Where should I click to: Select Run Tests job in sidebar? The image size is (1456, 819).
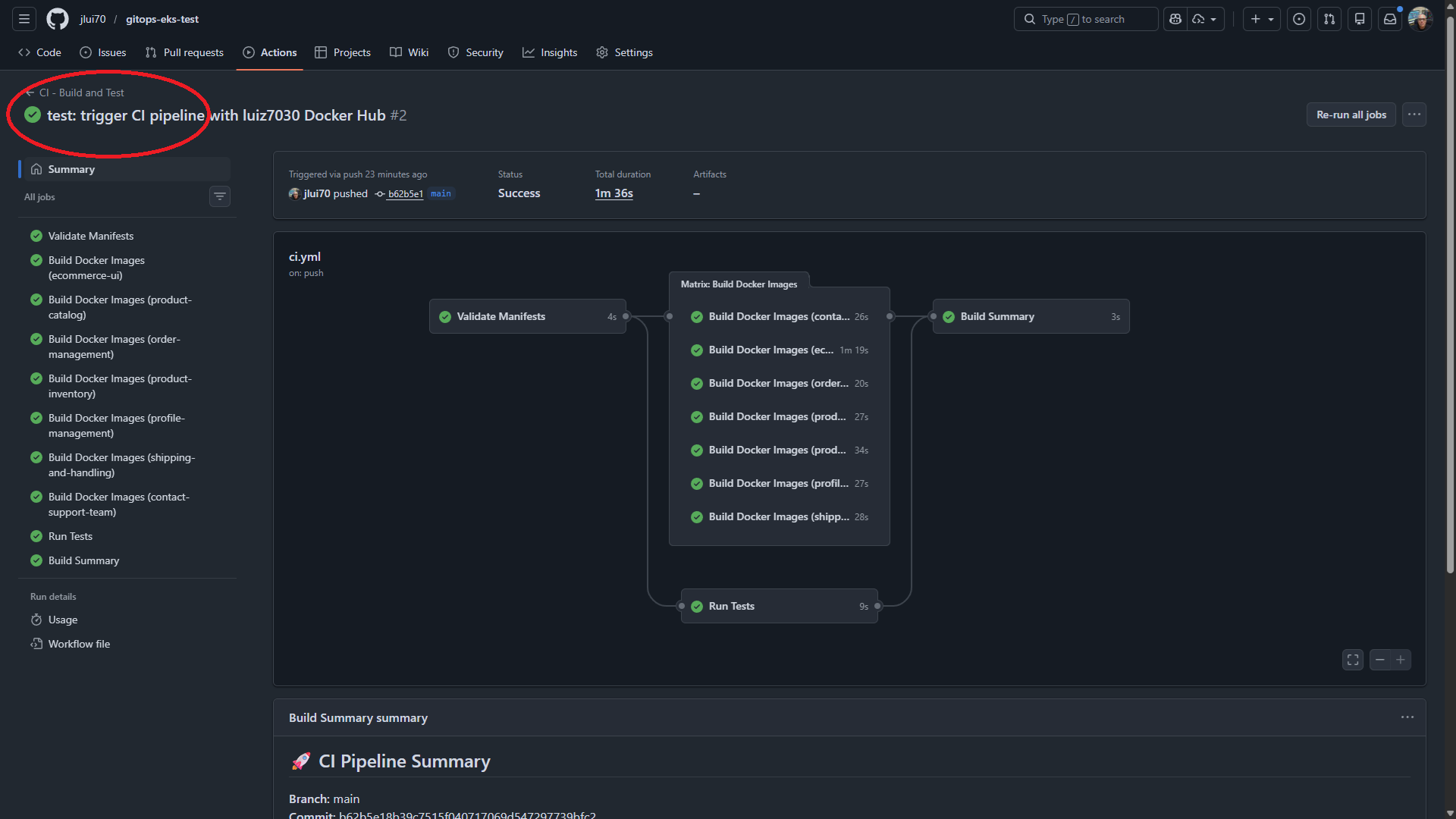71,536
